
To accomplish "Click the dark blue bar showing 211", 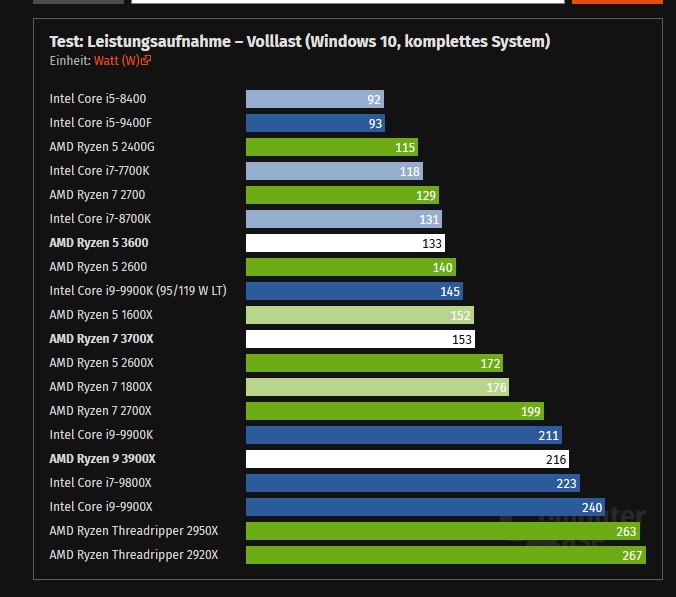I will pos(404,435).
